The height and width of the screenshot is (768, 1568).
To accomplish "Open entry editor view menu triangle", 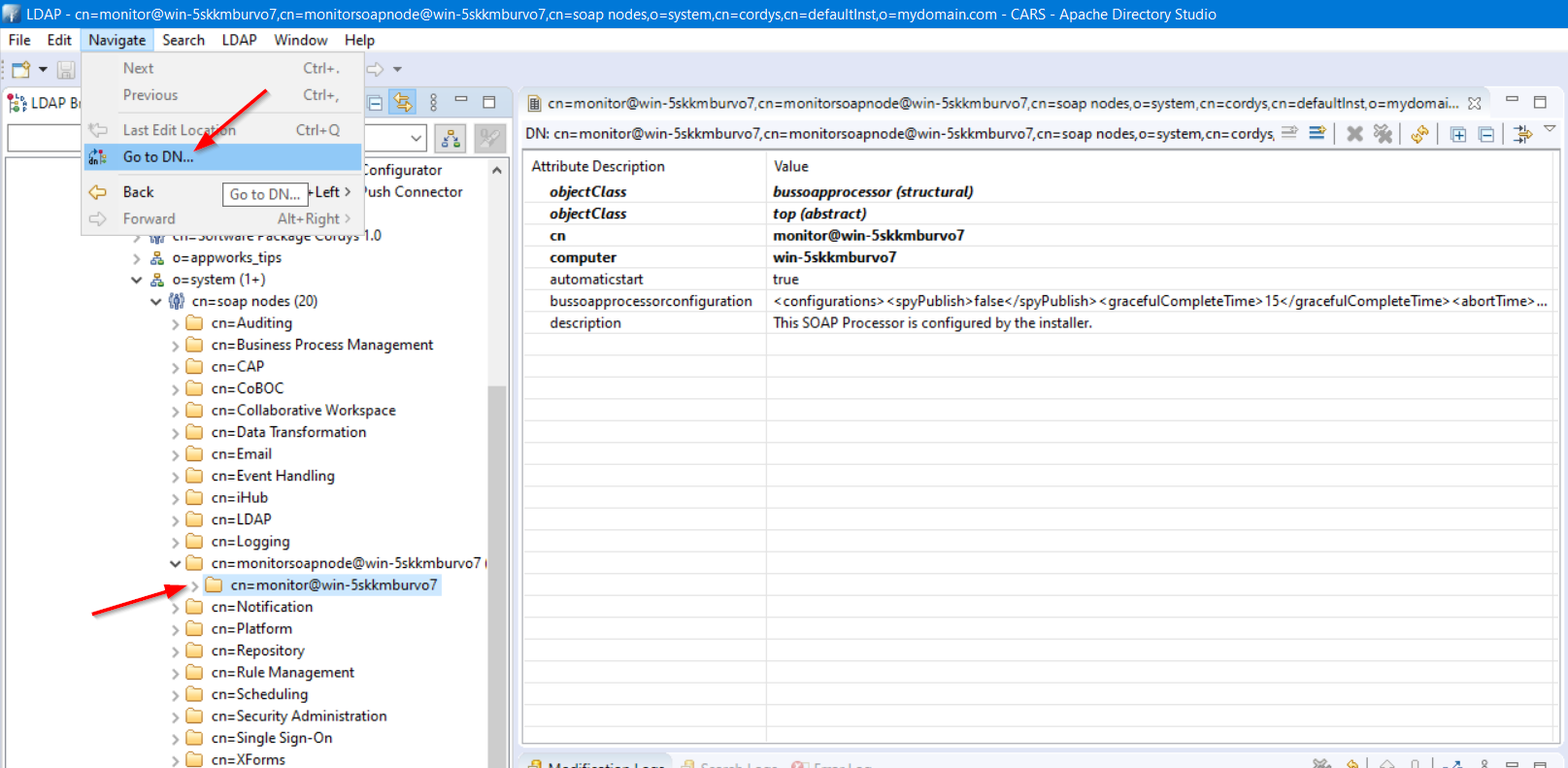I will pos(1550,128).
